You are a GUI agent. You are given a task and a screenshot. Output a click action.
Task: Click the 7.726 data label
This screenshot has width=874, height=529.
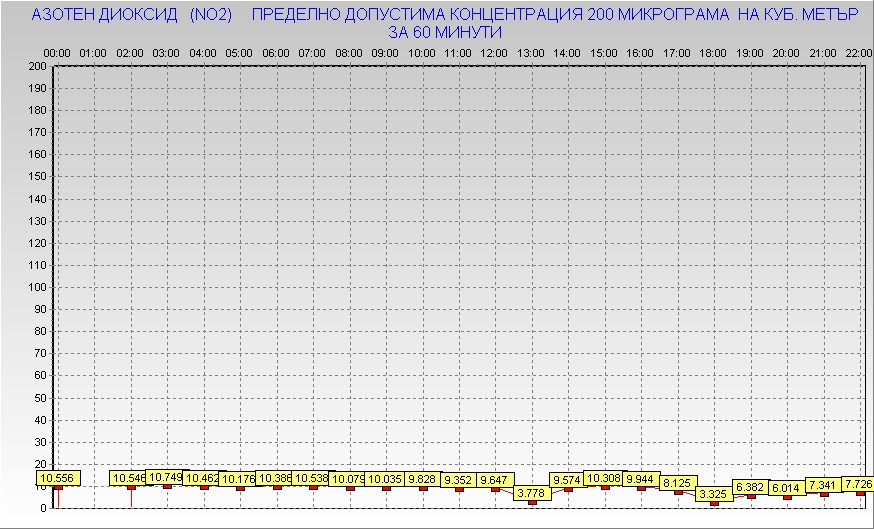858,484
